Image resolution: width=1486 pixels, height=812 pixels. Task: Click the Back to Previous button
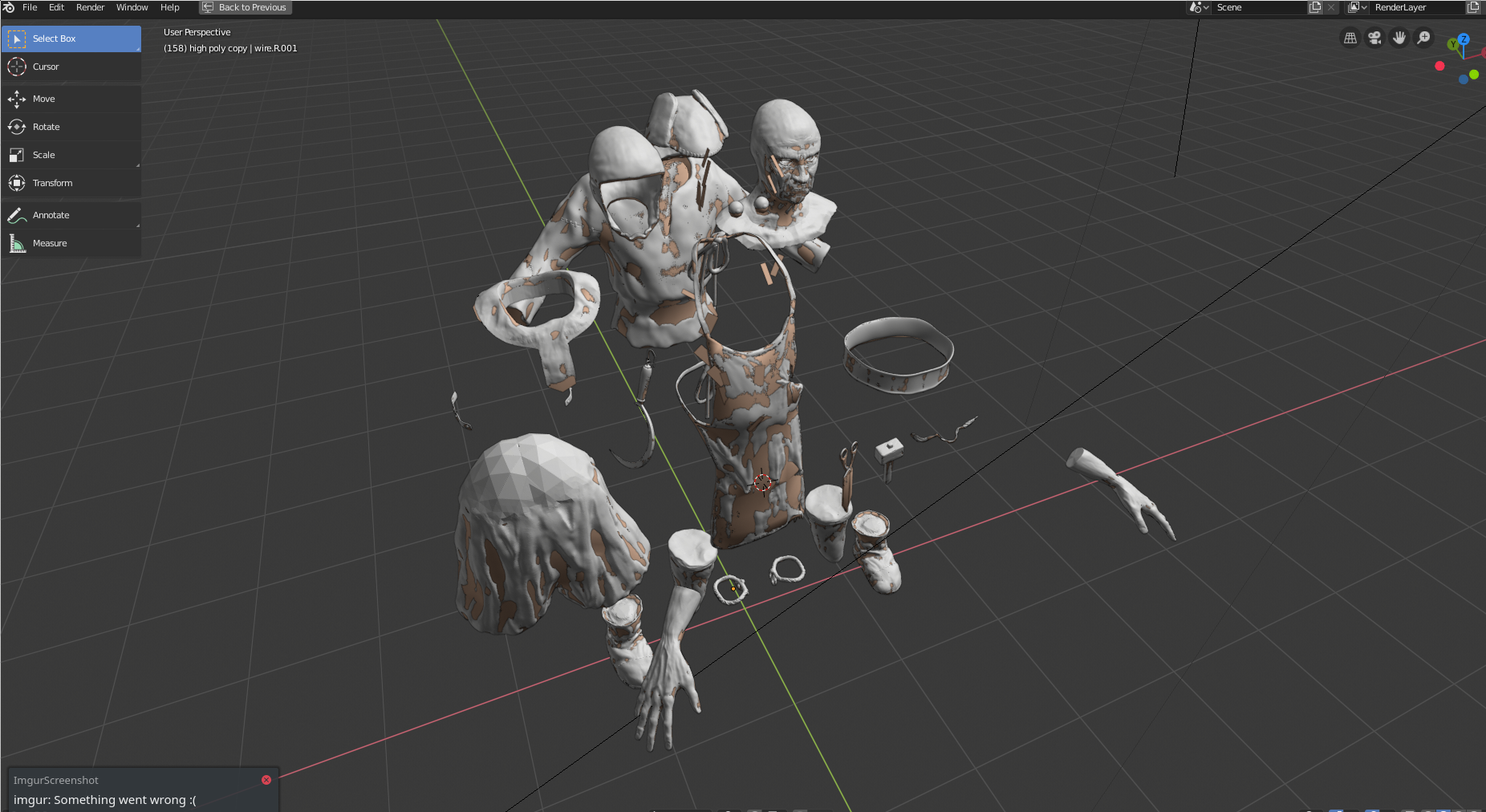(x=245, y=7)
